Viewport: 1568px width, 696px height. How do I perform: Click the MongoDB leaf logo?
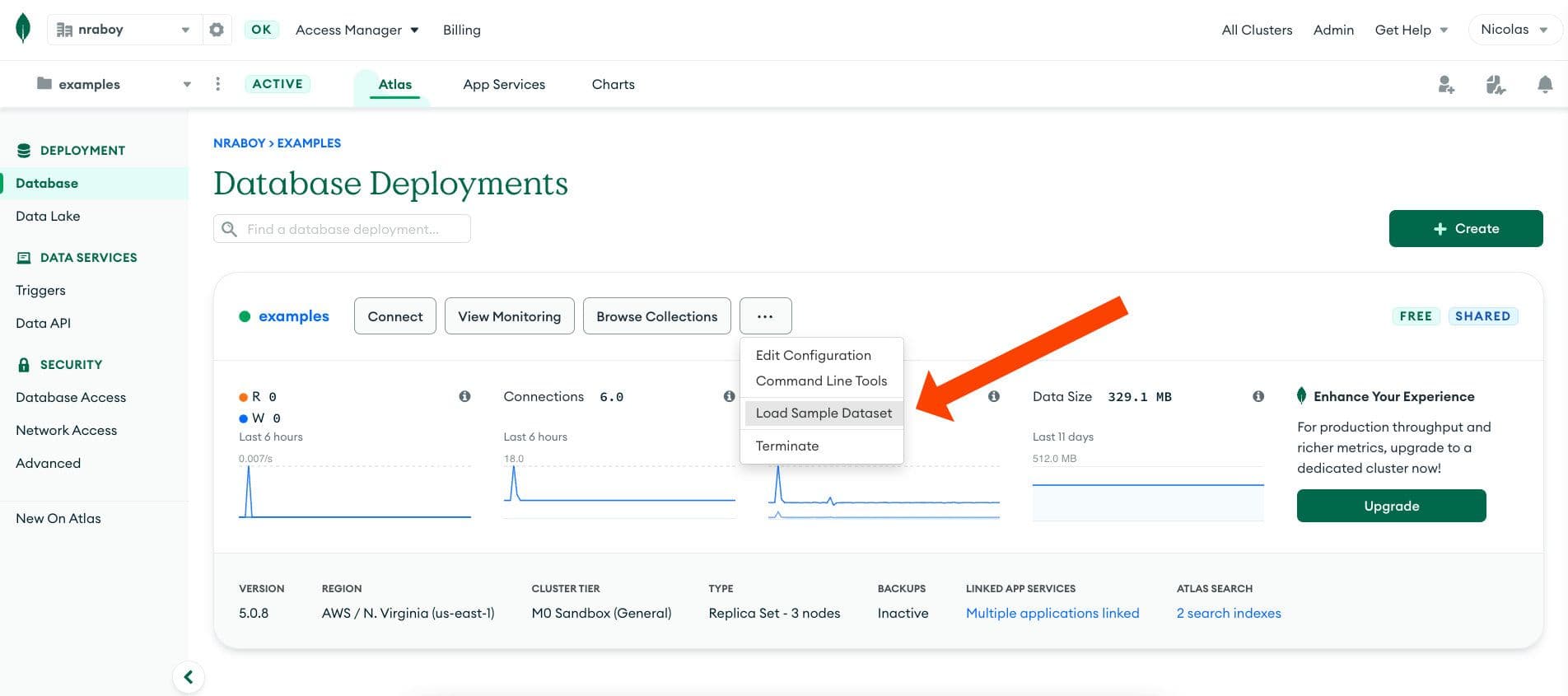click(x=23, y=28)
